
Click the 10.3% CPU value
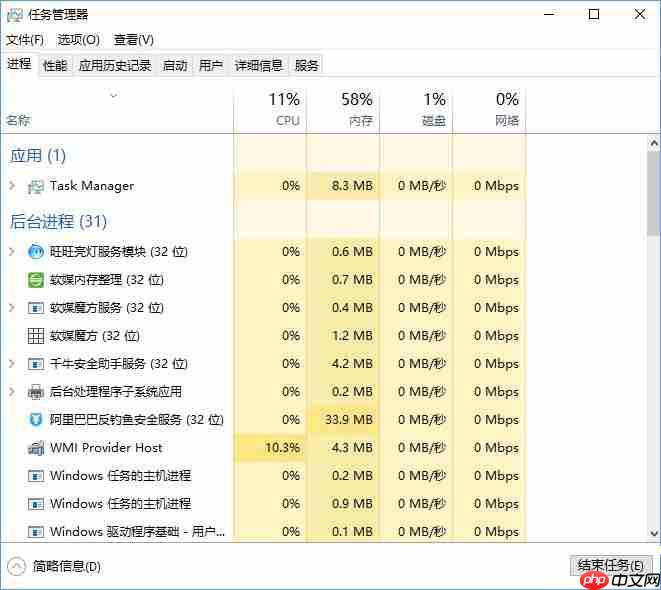(282, 448)
